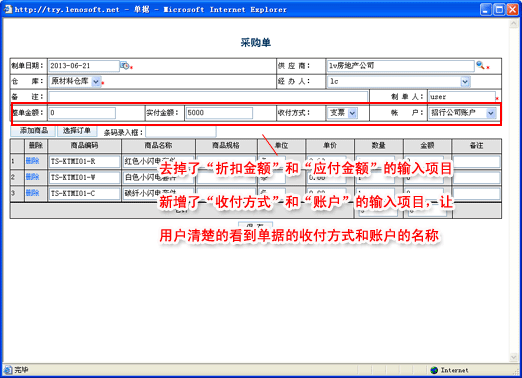Delete row 2 item TS-KTMI01-W

[x=32, y=177]
